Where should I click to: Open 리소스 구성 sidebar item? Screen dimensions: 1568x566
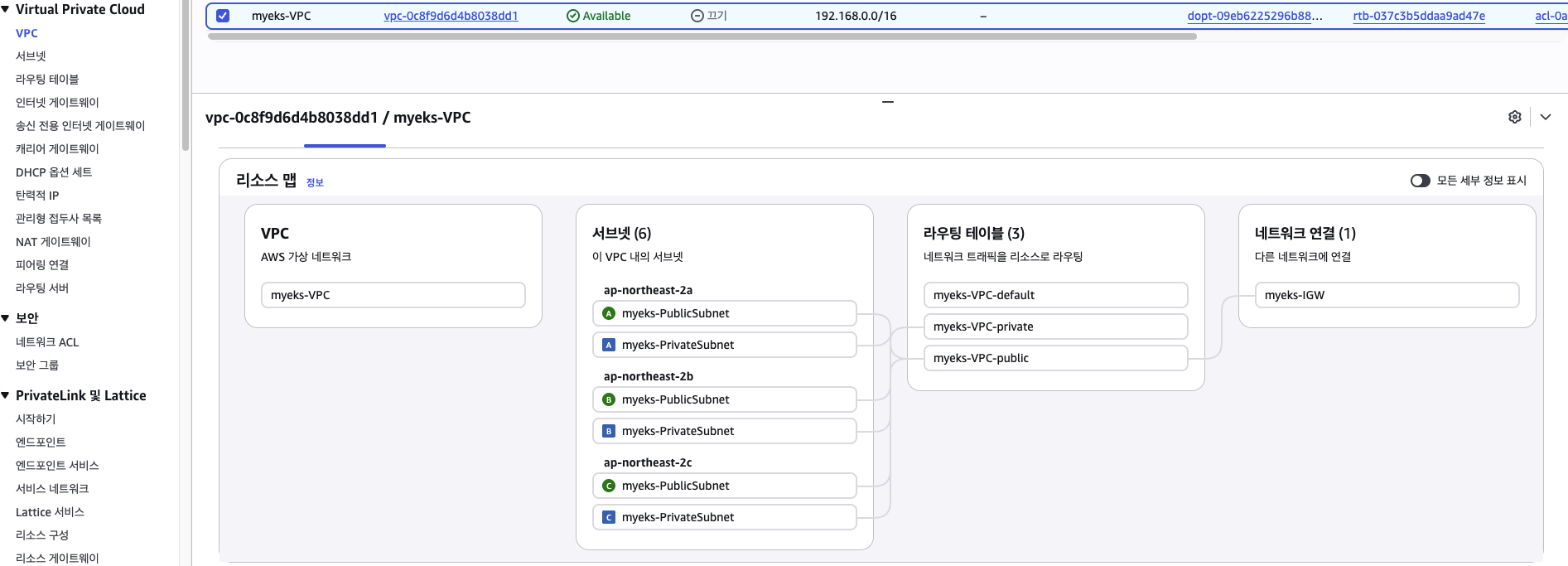pos(42,535)
